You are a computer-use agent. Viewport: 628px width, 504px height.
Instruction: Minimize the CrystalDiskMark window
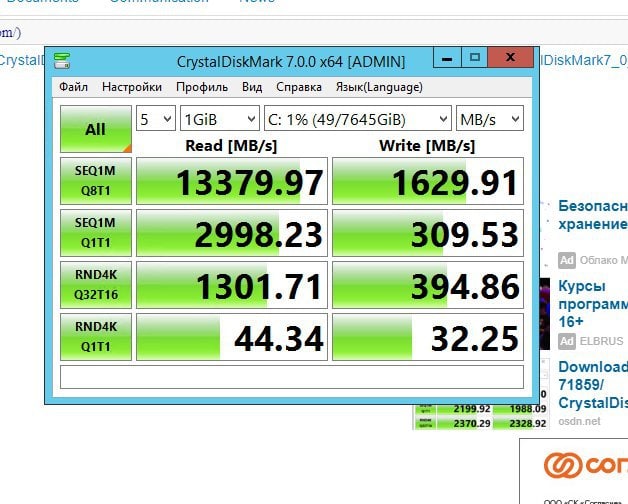tap(447, 58)
